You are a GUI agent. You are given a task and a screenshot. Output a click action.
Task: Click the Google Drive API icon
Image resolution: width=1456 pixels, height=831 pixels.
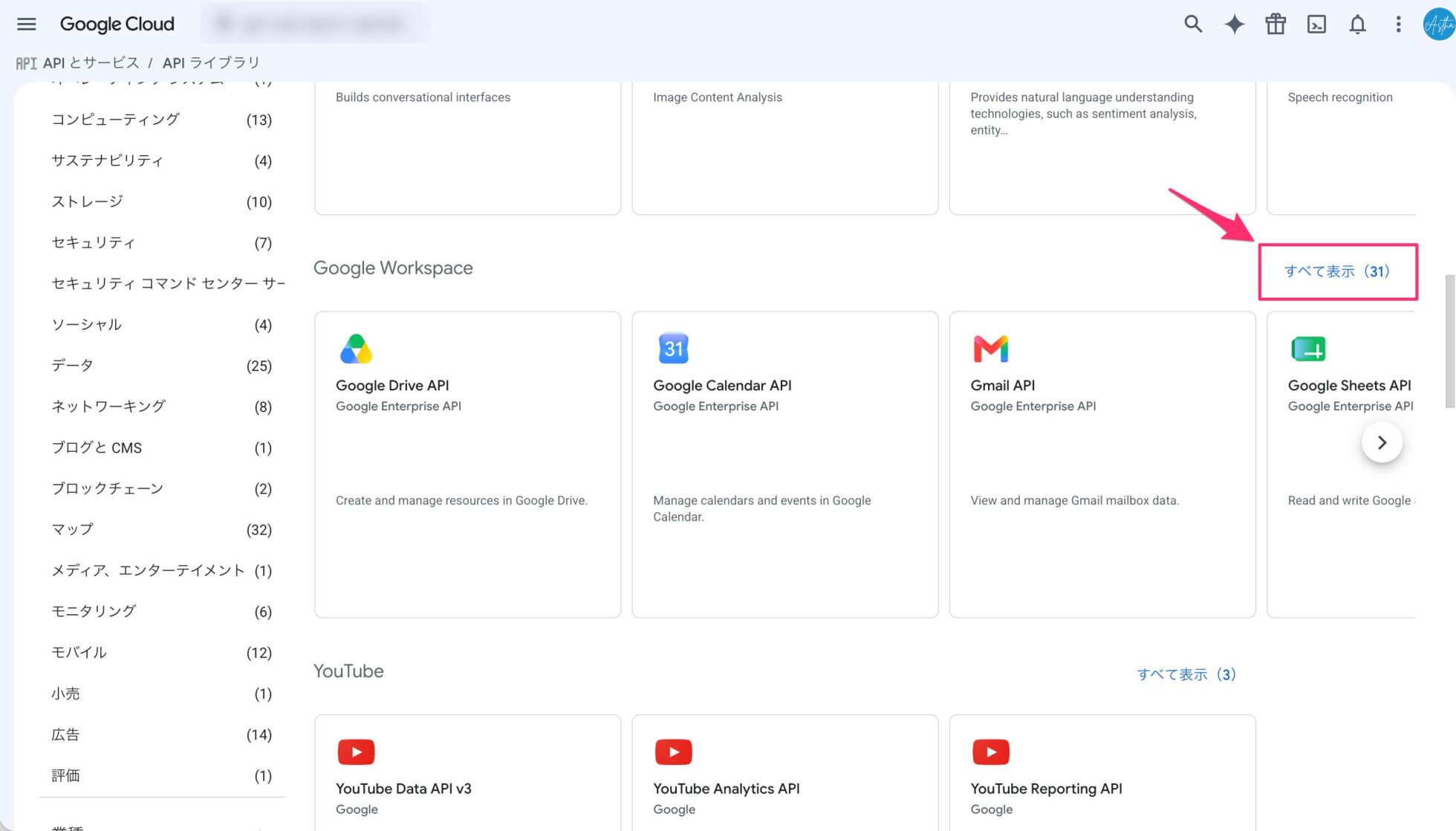click(356, 349)
